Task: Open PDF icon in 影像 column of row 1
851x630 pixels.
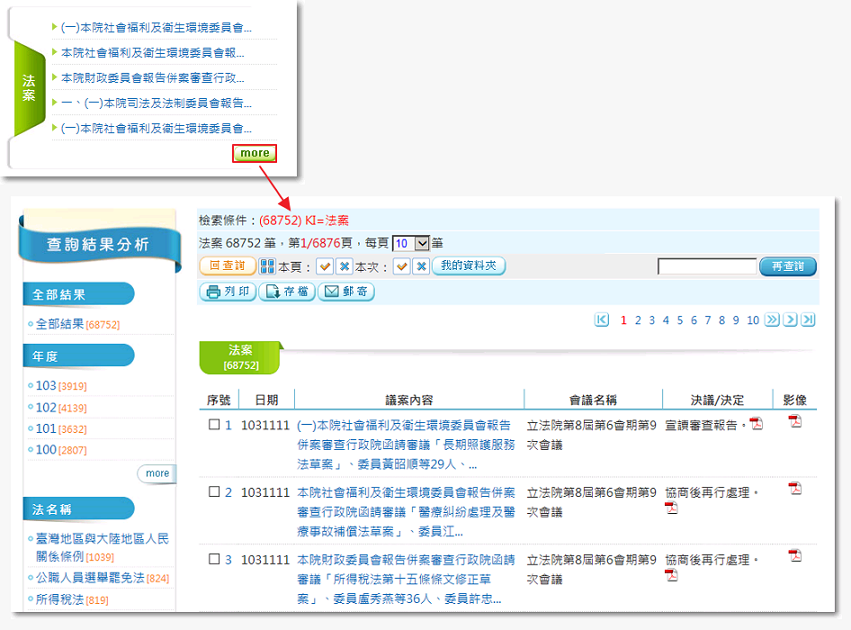Action: tap(795, 422)
